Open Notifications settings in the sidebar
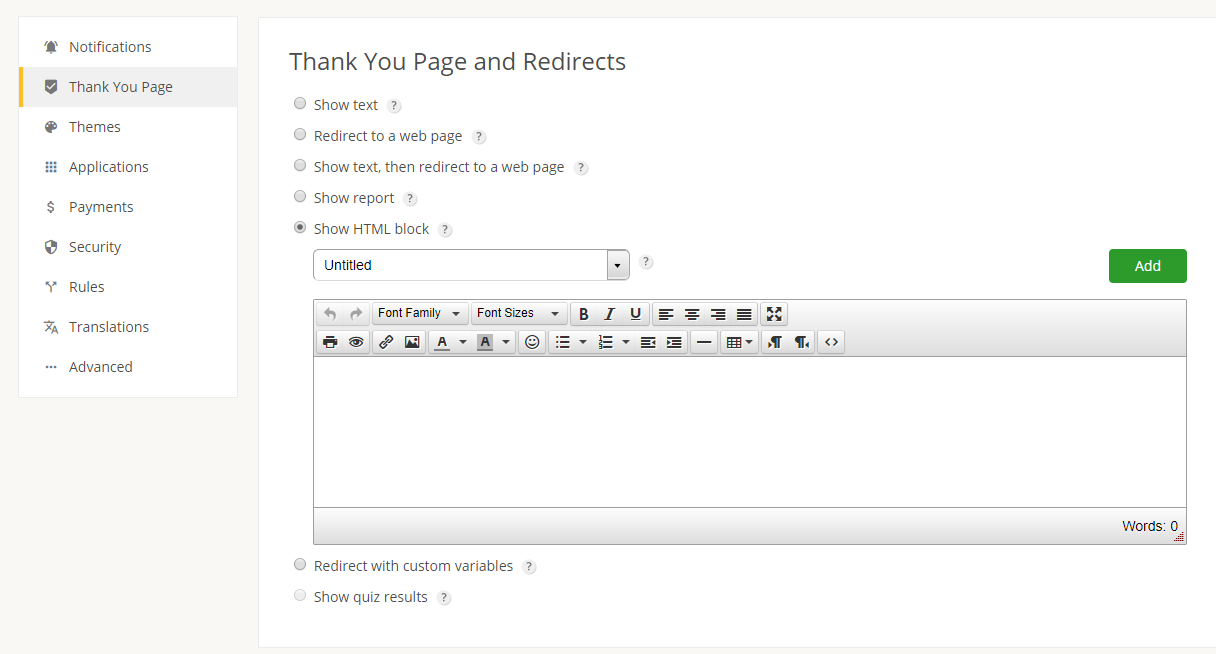The height and width of the screenshot is (654, 1216). tap(128, 47)
